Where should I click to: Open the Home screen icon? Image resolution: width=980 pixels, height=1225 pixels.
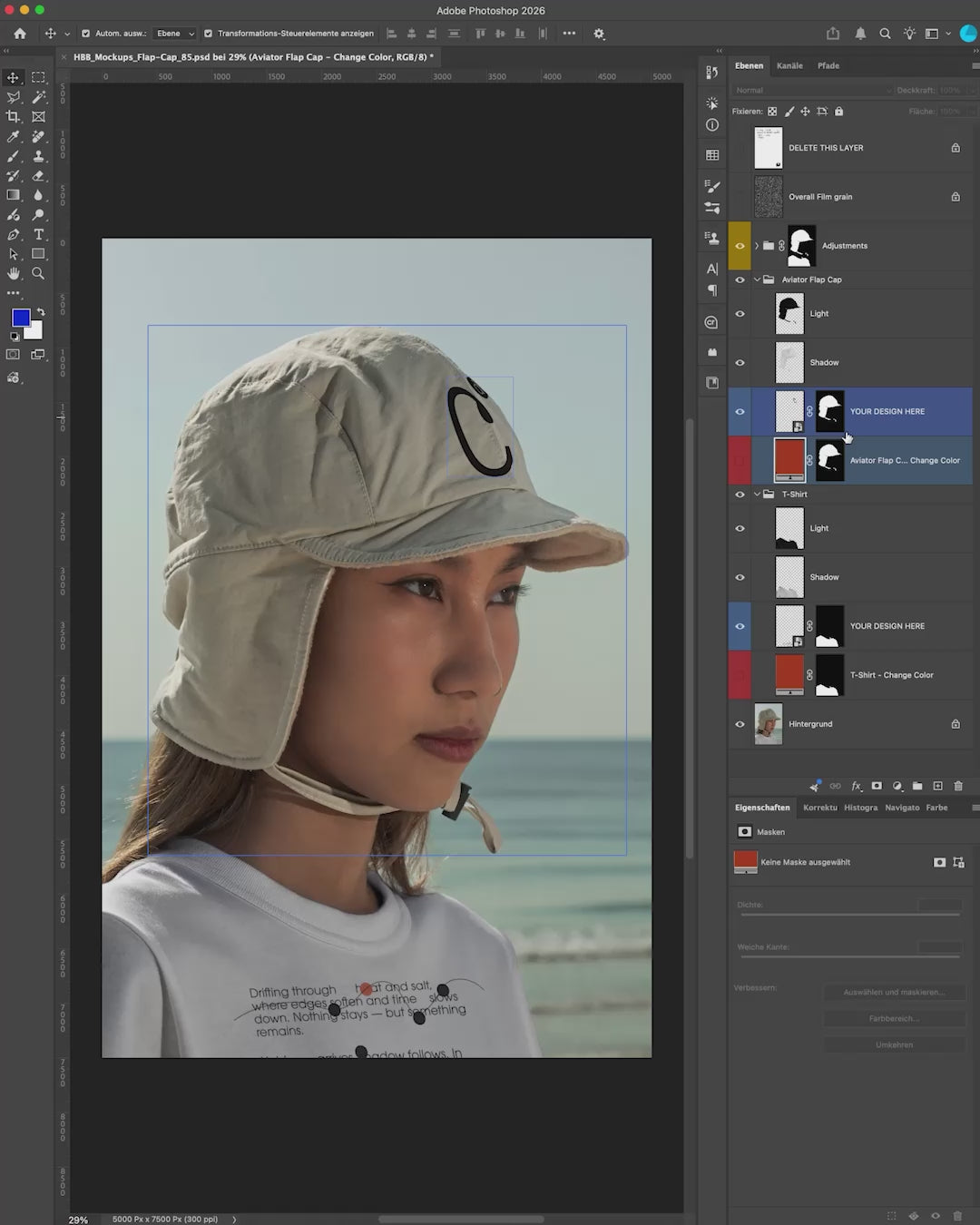coord(19,34)
